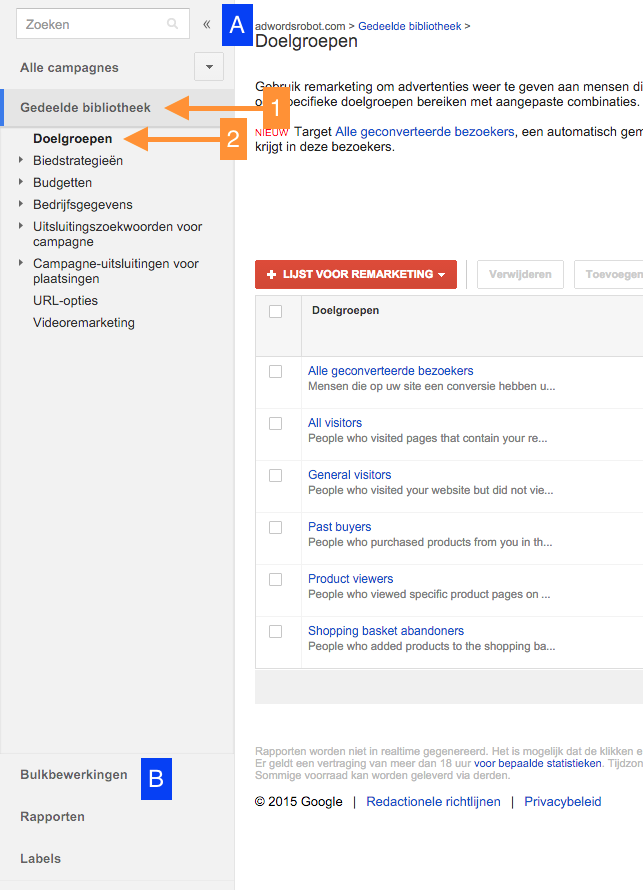Open the Alle campagnes dropdown arrow
This screenshot has width=643, height=890.
tap(209, 68)
